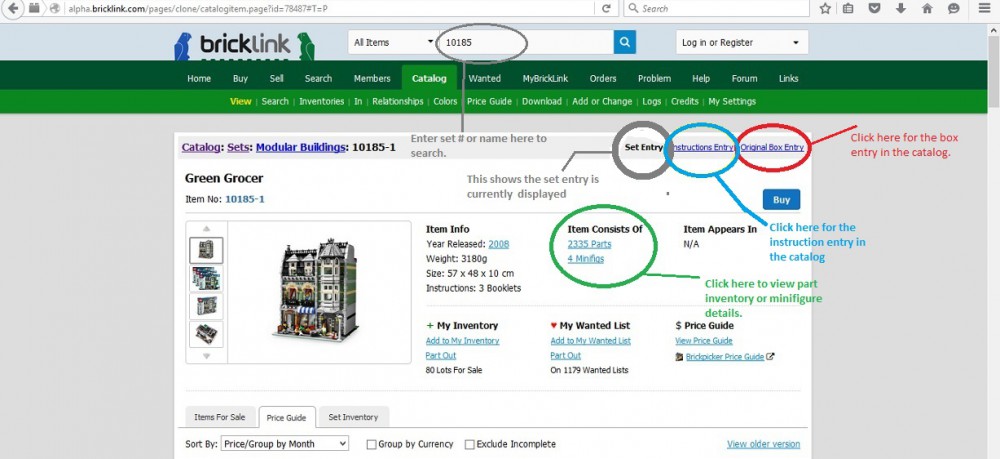1000x459 pixels.
Task: Open the Forum menu item
Action: click(744, 78)
